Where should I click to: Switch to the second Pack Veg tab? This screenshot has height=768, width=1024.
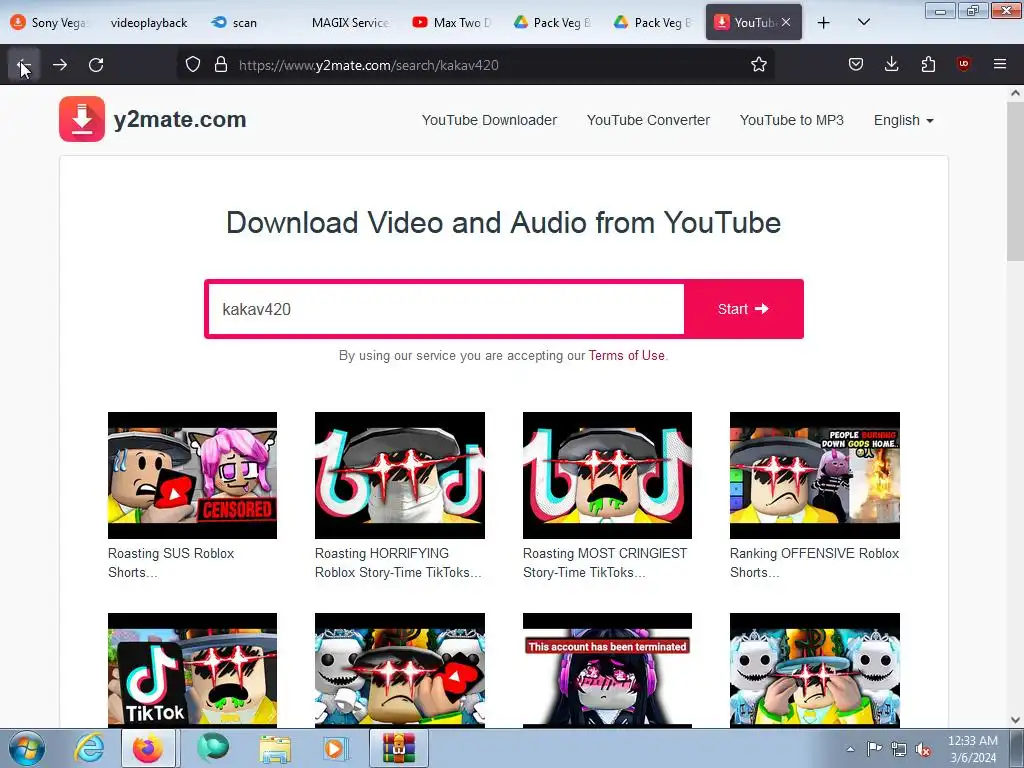652,23
